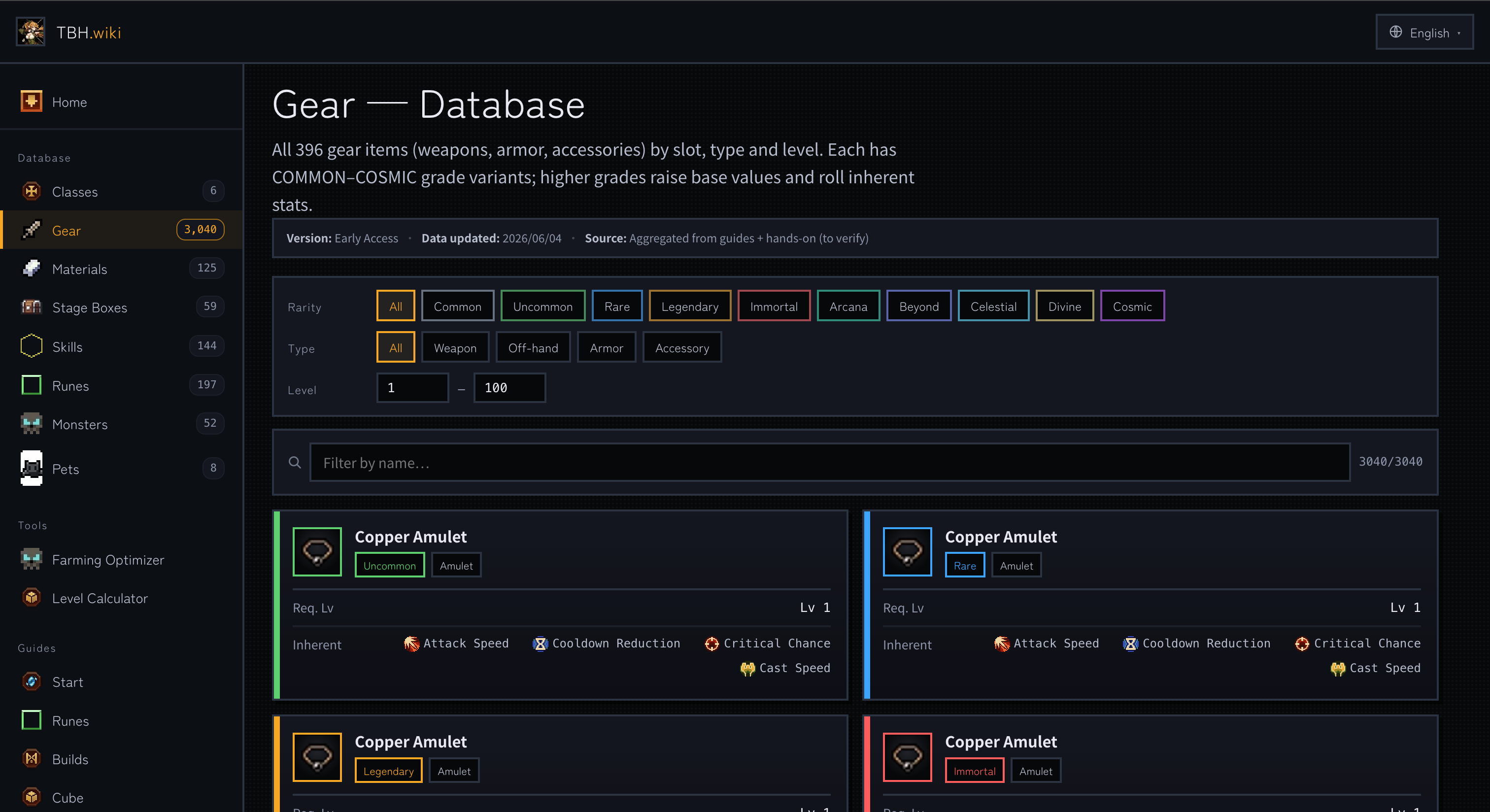
Task: Filter rarity by Immortal
Action: 774,306
